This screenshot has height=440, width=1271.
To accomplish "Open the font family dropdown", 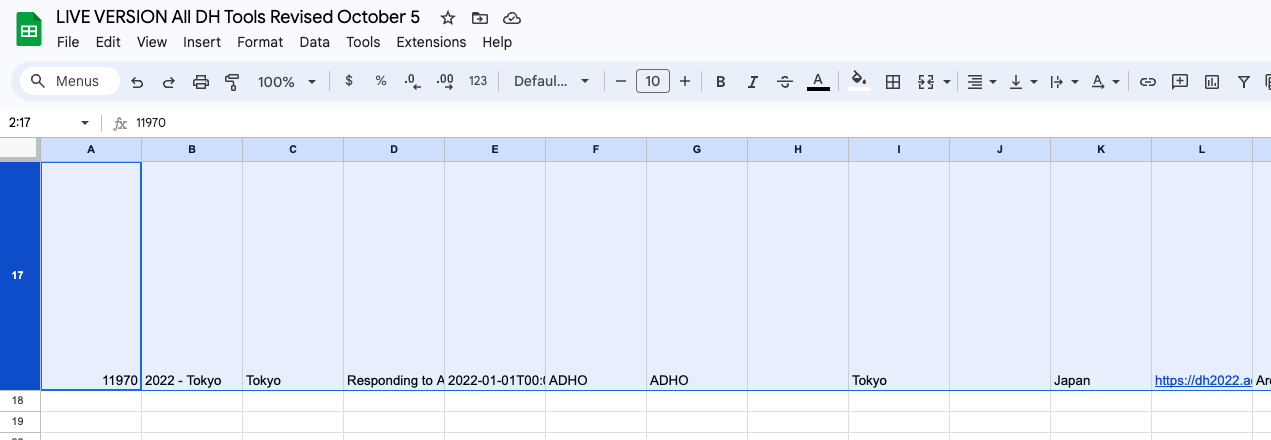I will (551, 82).
